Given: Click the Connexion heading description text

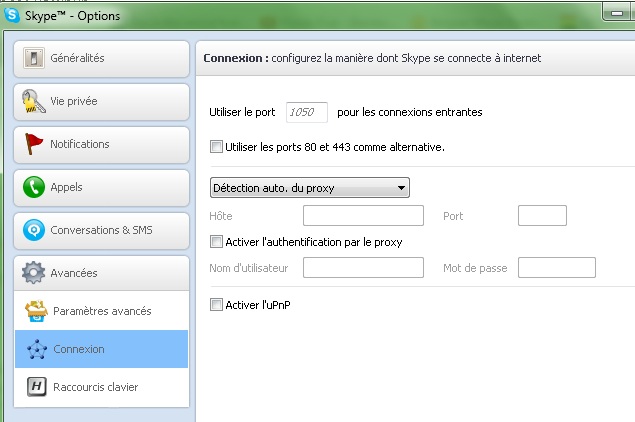Looking at the screenshot, I should [406, 58].
